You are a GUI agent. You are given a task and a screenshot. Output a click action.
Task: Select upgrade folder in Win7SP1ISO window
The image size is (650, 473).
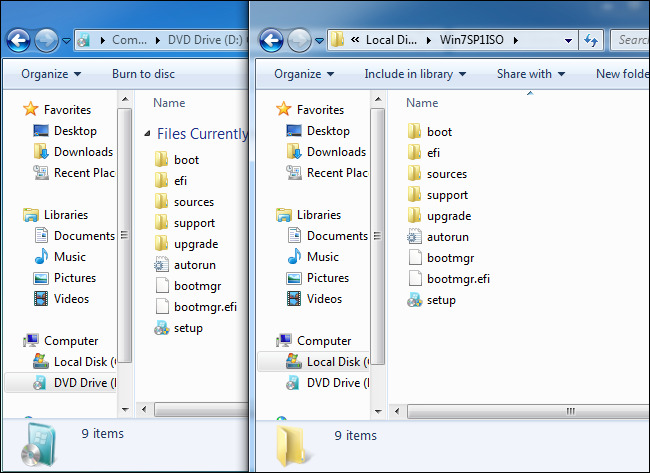(x=439, y=216)
